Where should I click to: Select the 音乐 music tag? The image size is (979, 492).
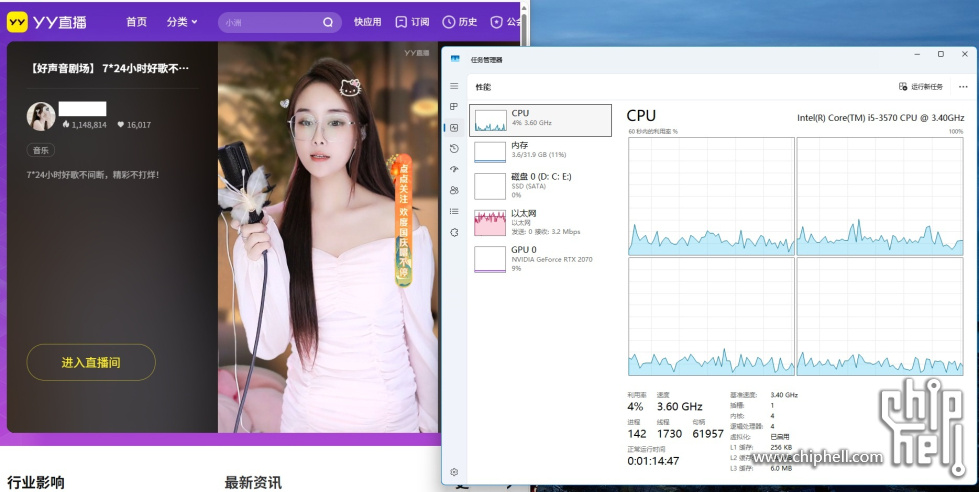tap(40, 150)
